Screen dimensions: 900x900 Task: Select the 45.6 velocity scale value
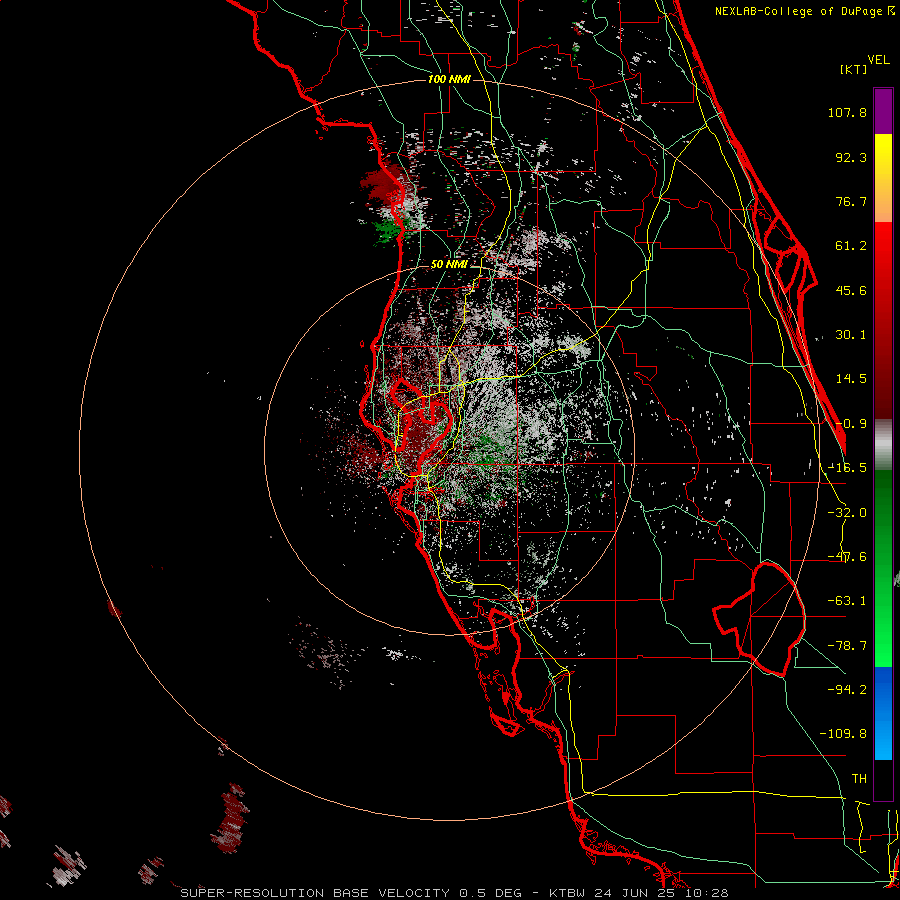pyautogui.click(x=851, y=290)
